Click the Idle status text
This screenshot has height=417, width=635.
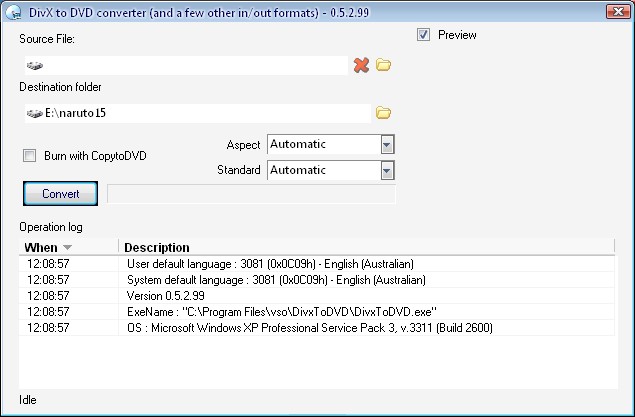(28, 400)
